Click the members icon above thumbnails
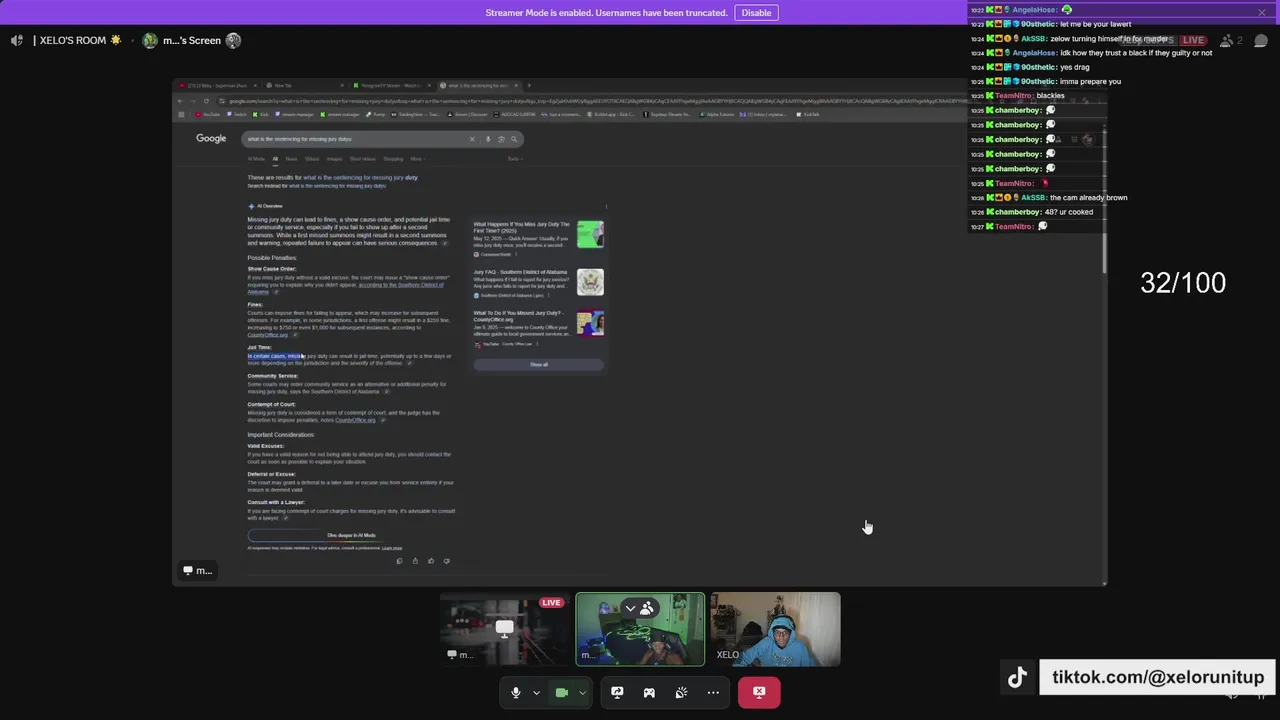1280x720 pixels. [647, 608]
